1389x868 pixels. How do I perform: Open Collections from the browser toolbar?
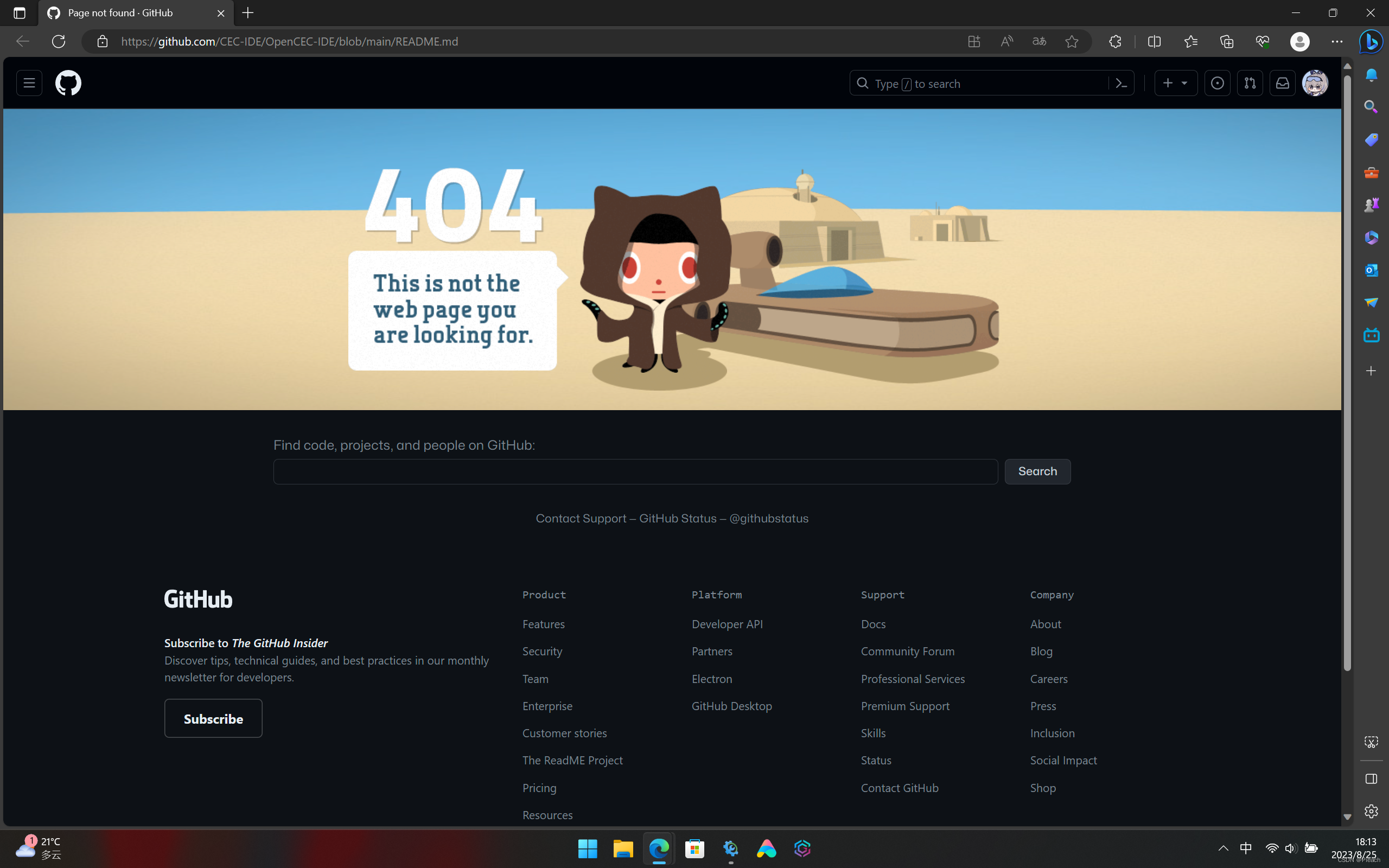click(x=1227, y=41)
